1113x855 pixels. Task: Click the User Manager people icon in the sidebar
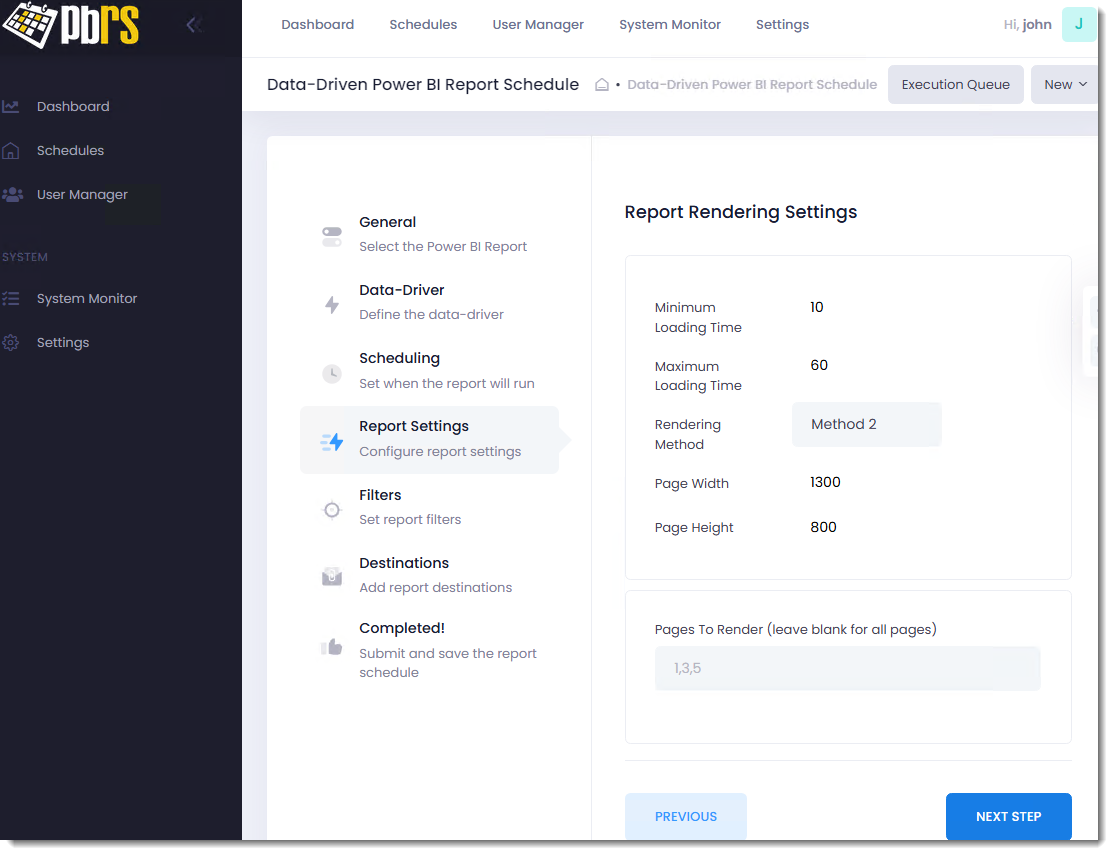pyautogui.click(x=12, y=194)
